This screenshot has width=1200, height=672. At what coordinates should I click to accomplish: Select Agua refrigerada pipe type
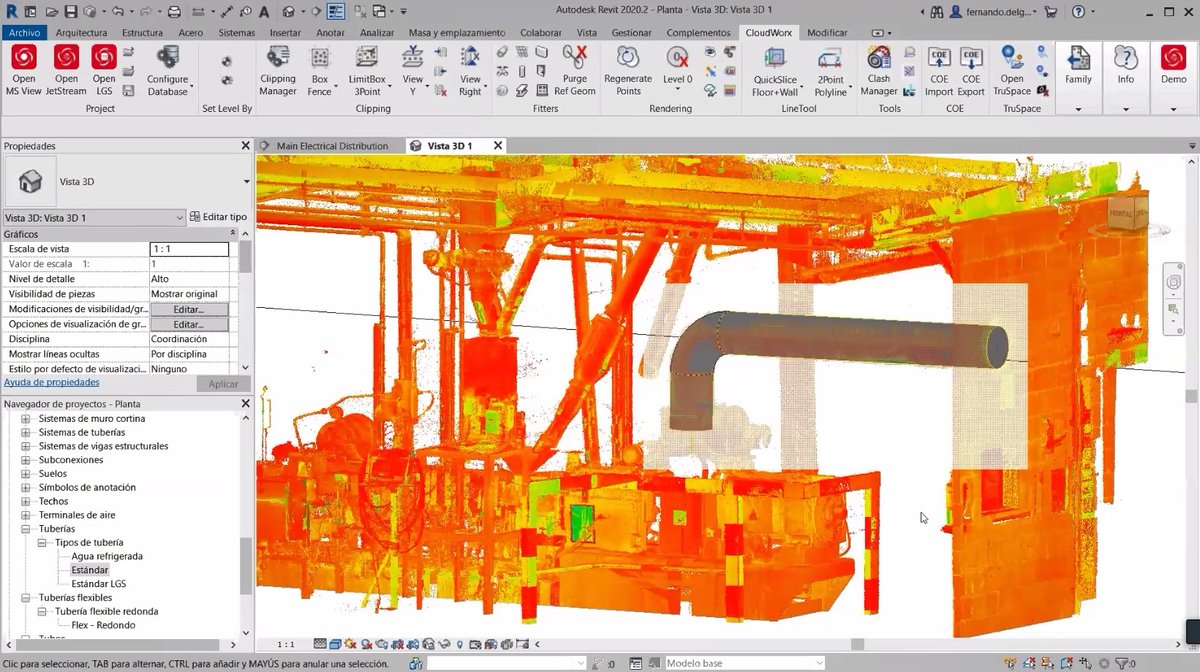coord(107,556)
